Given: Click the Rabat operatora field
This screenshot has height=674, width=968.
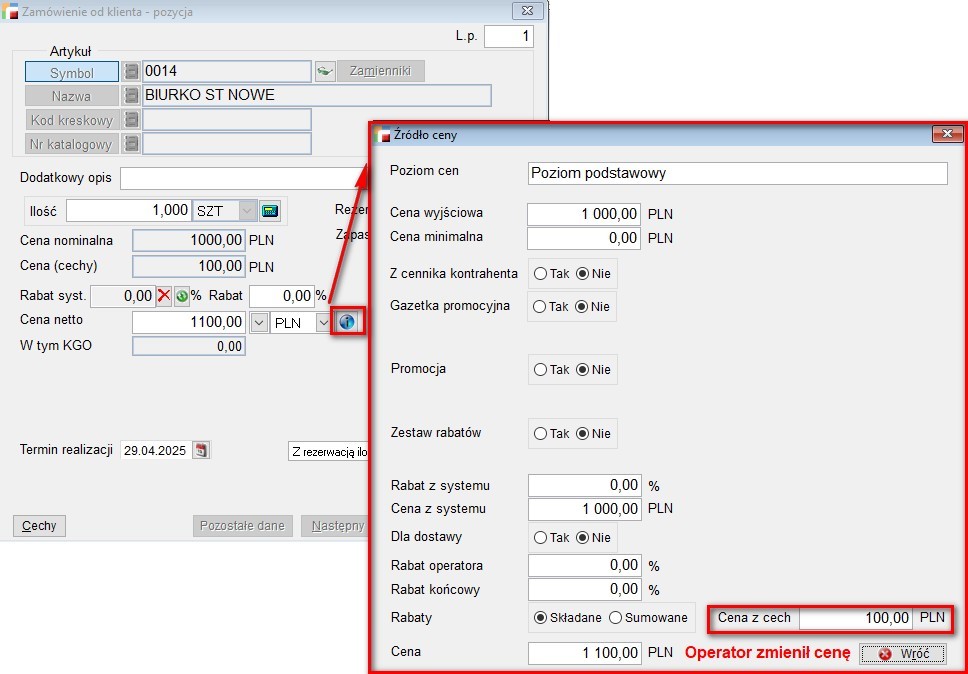Looking at the screenshot, I should pyautogui.click(x=585, y=566).
